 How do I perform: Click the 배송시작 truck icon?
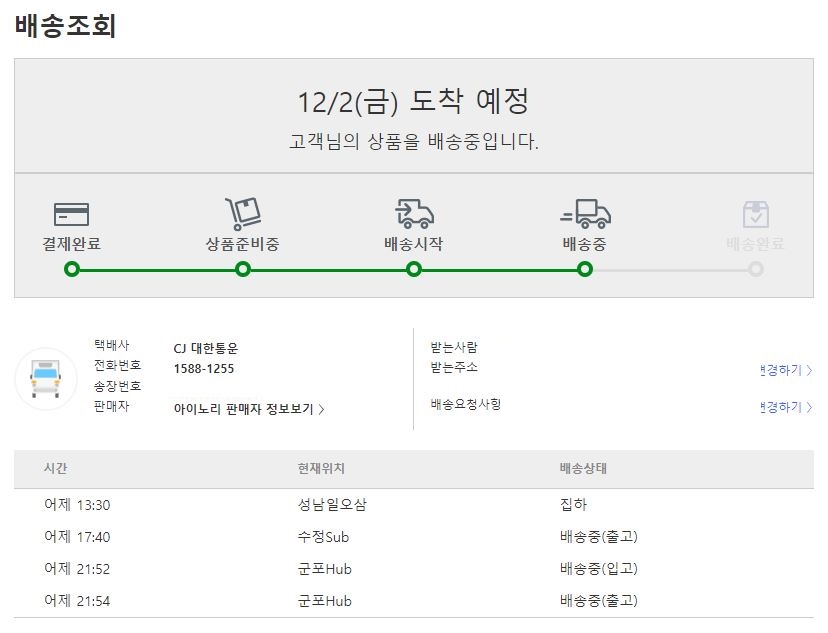click(415, 213)
